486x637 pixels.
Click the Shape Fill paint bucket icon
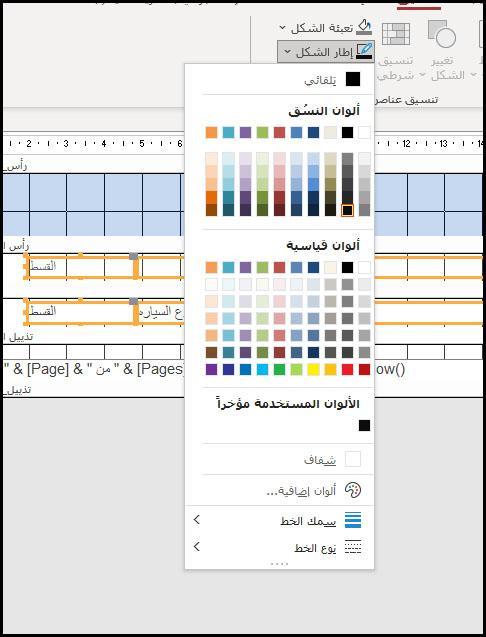[364, 27]
